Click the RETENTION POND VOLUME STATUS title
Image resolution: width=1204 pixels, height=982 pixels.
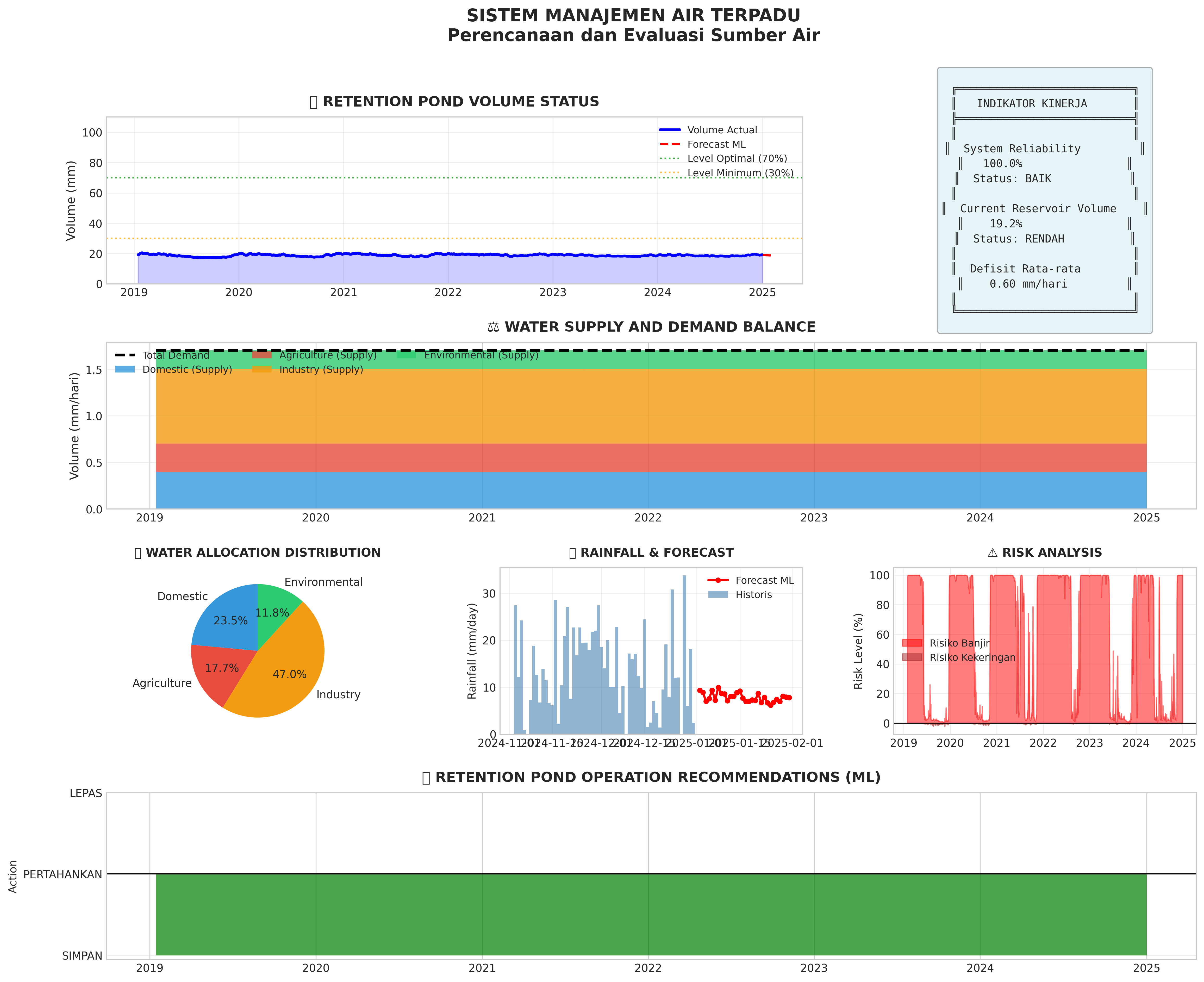click(454, 102)
